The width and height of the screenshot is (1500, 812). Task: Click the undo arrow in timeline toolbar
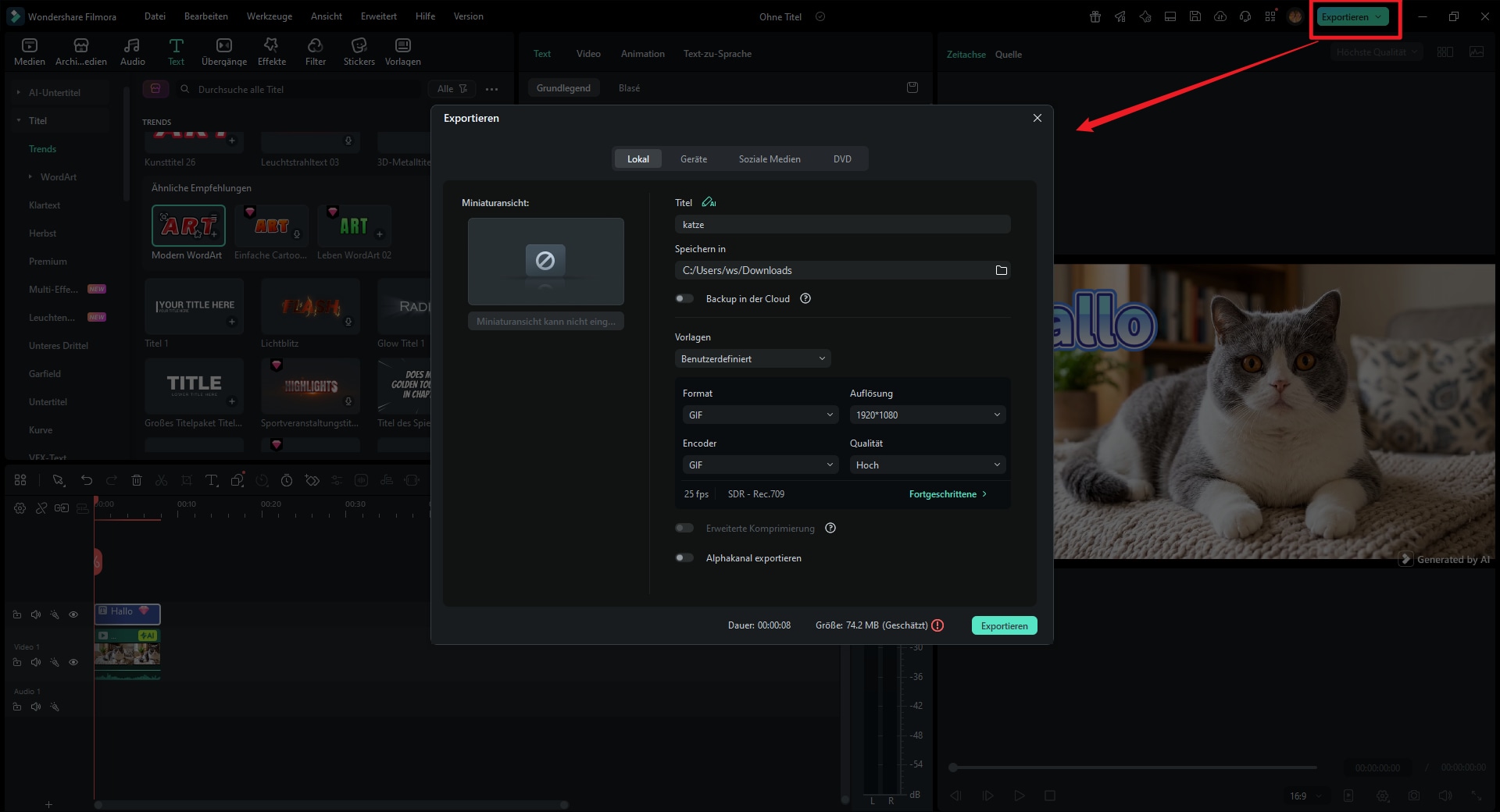pos(87,480)
